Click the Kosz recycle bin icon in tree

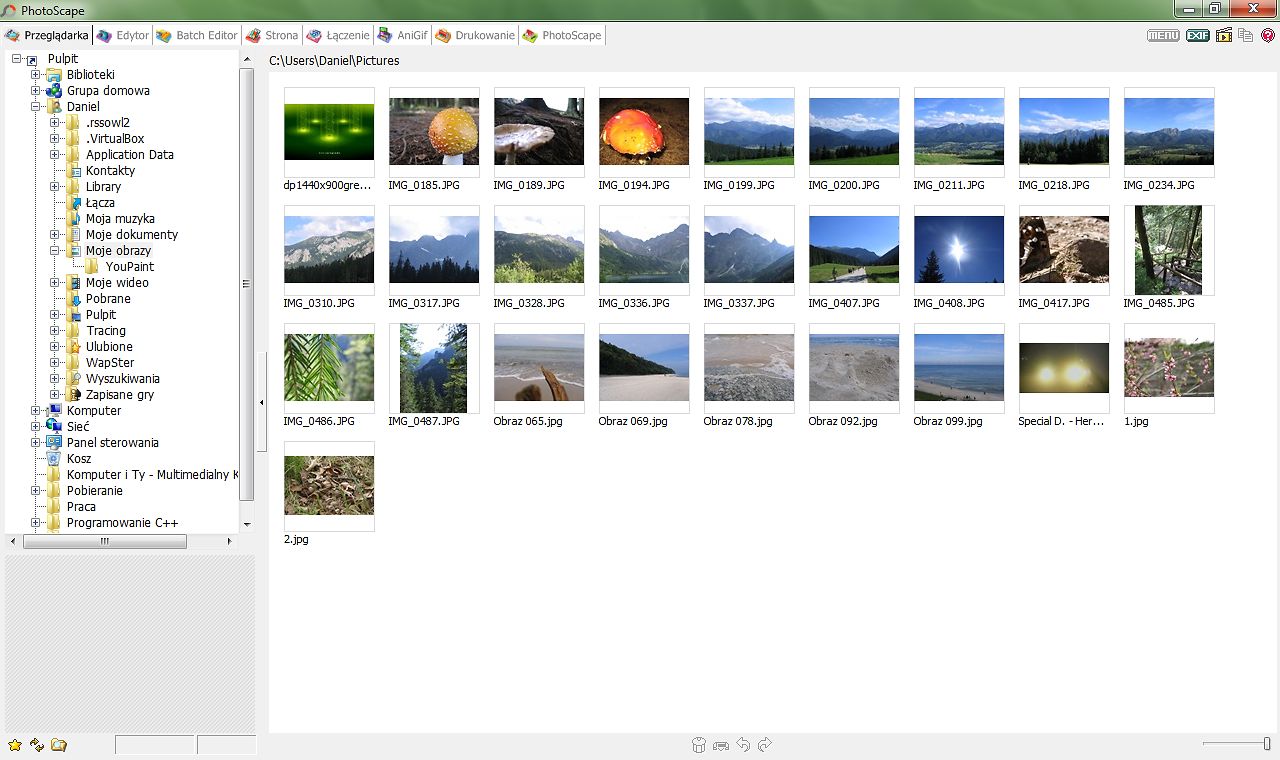point(55,459)
